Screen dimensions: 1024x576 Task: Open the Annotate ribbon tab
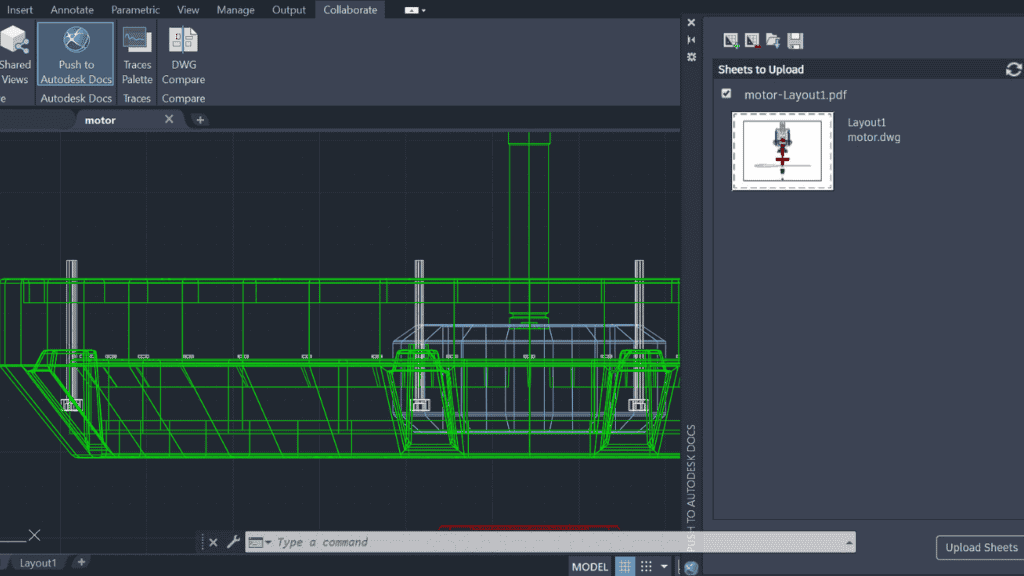72,10
